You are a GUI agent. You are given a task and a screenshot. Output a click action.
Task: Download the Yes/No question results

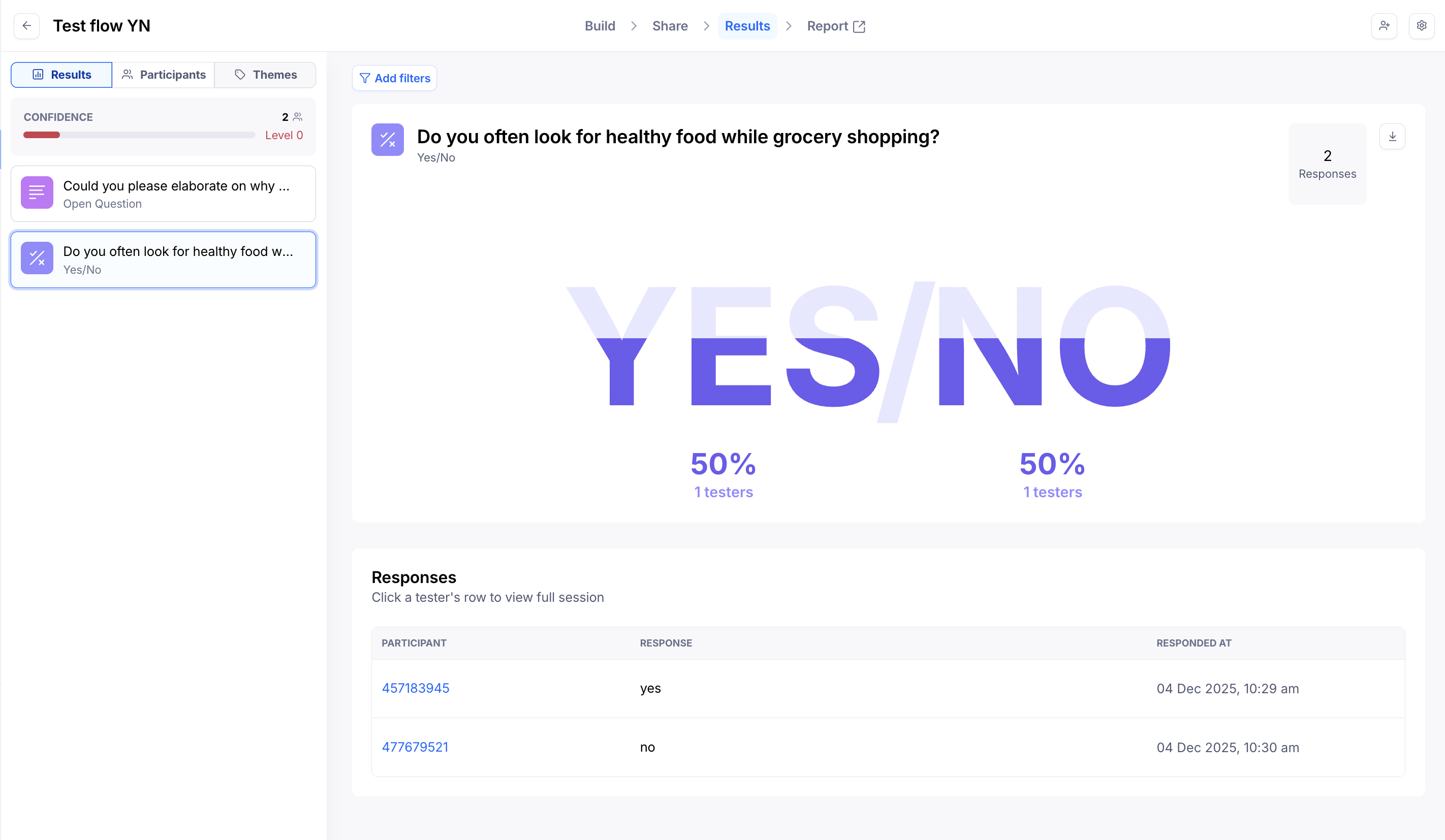1392,137
